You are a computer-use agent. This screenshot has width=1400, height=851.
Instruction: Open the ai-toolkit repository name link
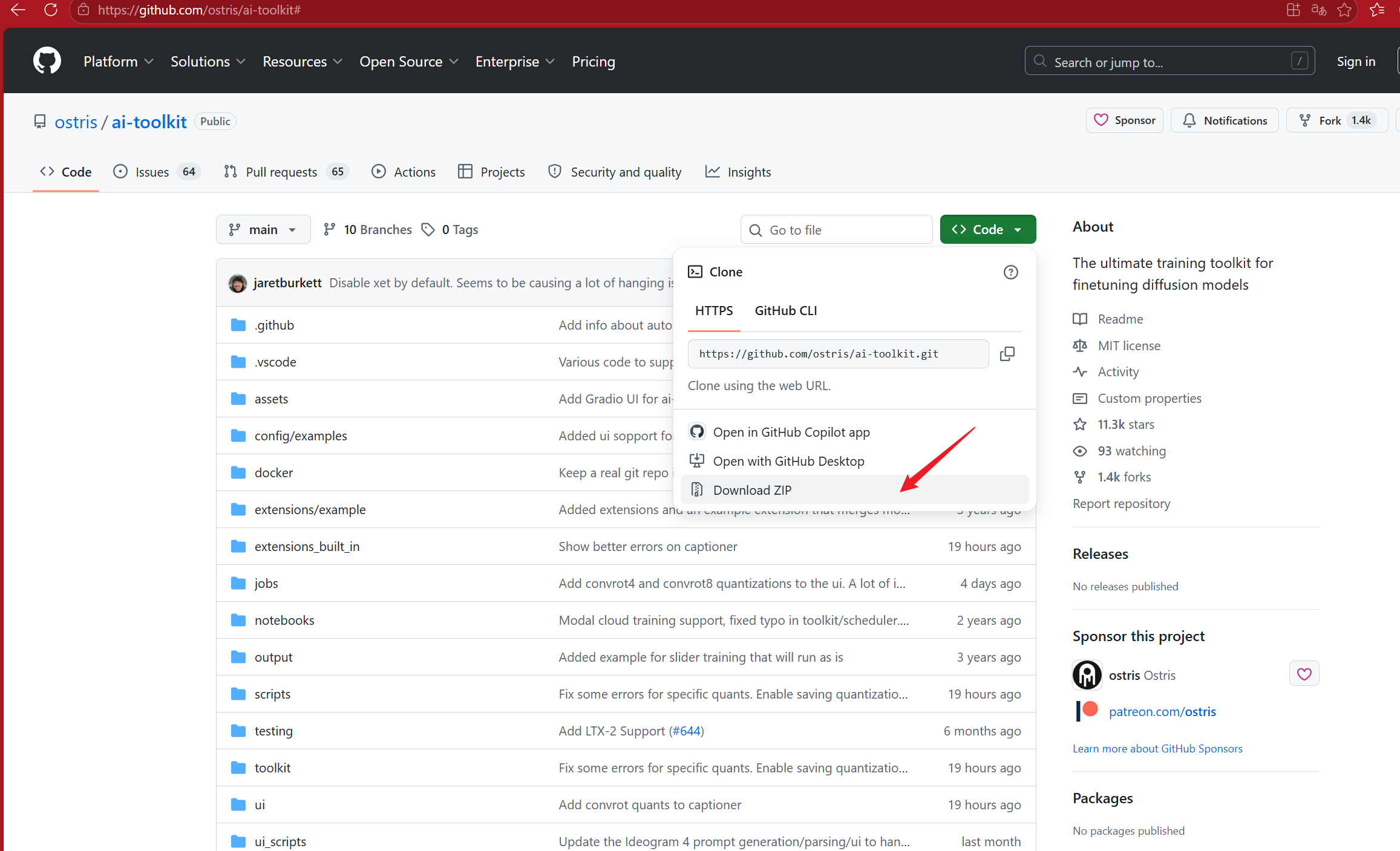click(149, 122)
